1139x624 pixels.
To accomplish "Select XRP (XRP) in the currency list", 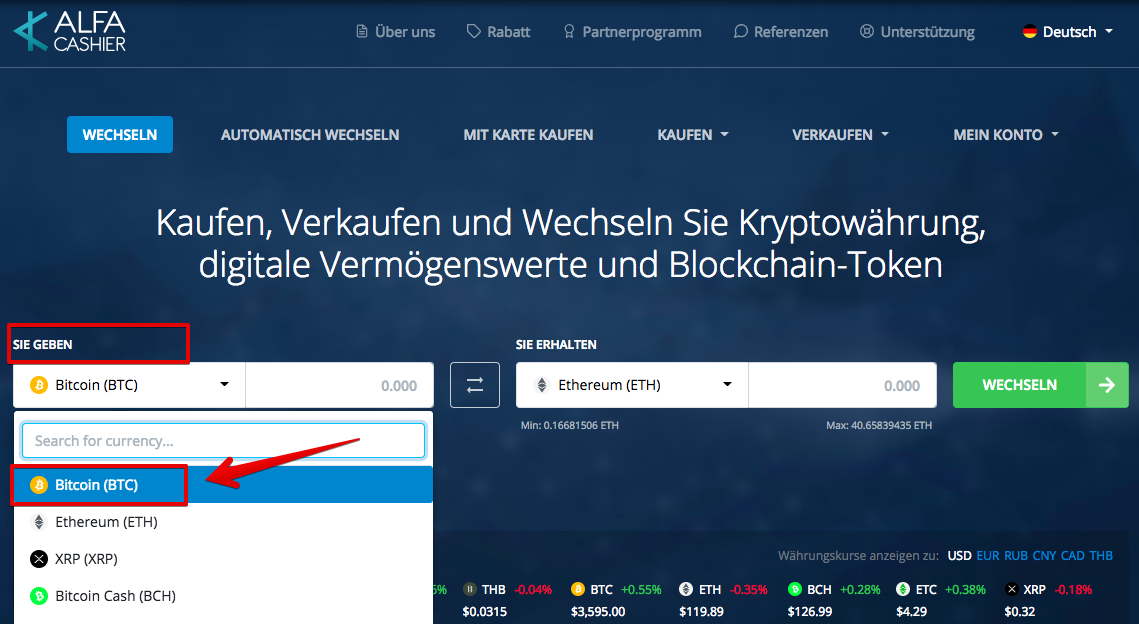I will (x=223, y=559).
